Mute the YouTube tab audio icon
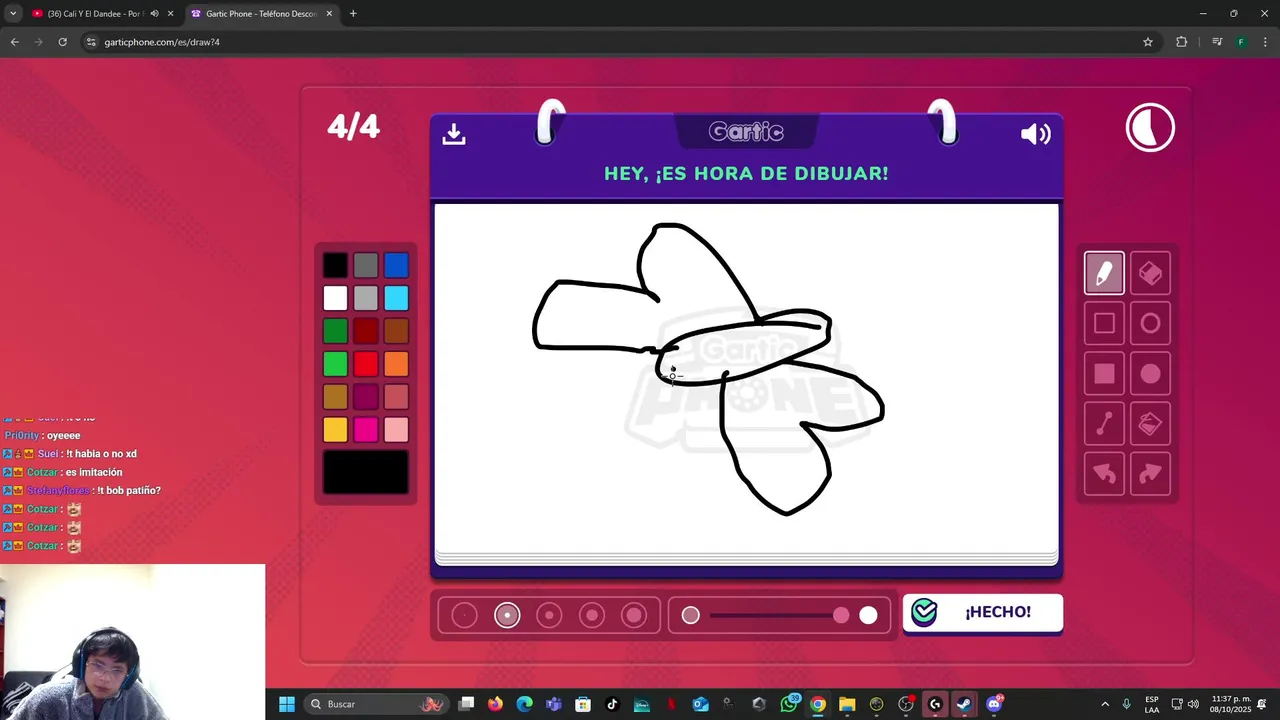1280x720 pixels. click(x=154, y=14)
